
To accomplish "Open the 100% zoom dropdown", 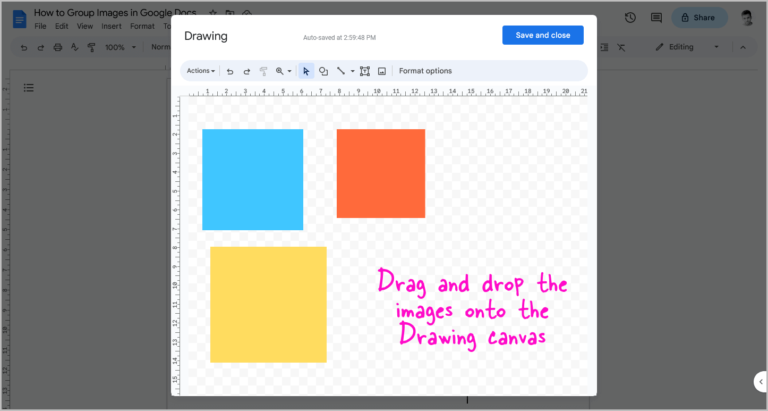I will click(x=120, y=48).
